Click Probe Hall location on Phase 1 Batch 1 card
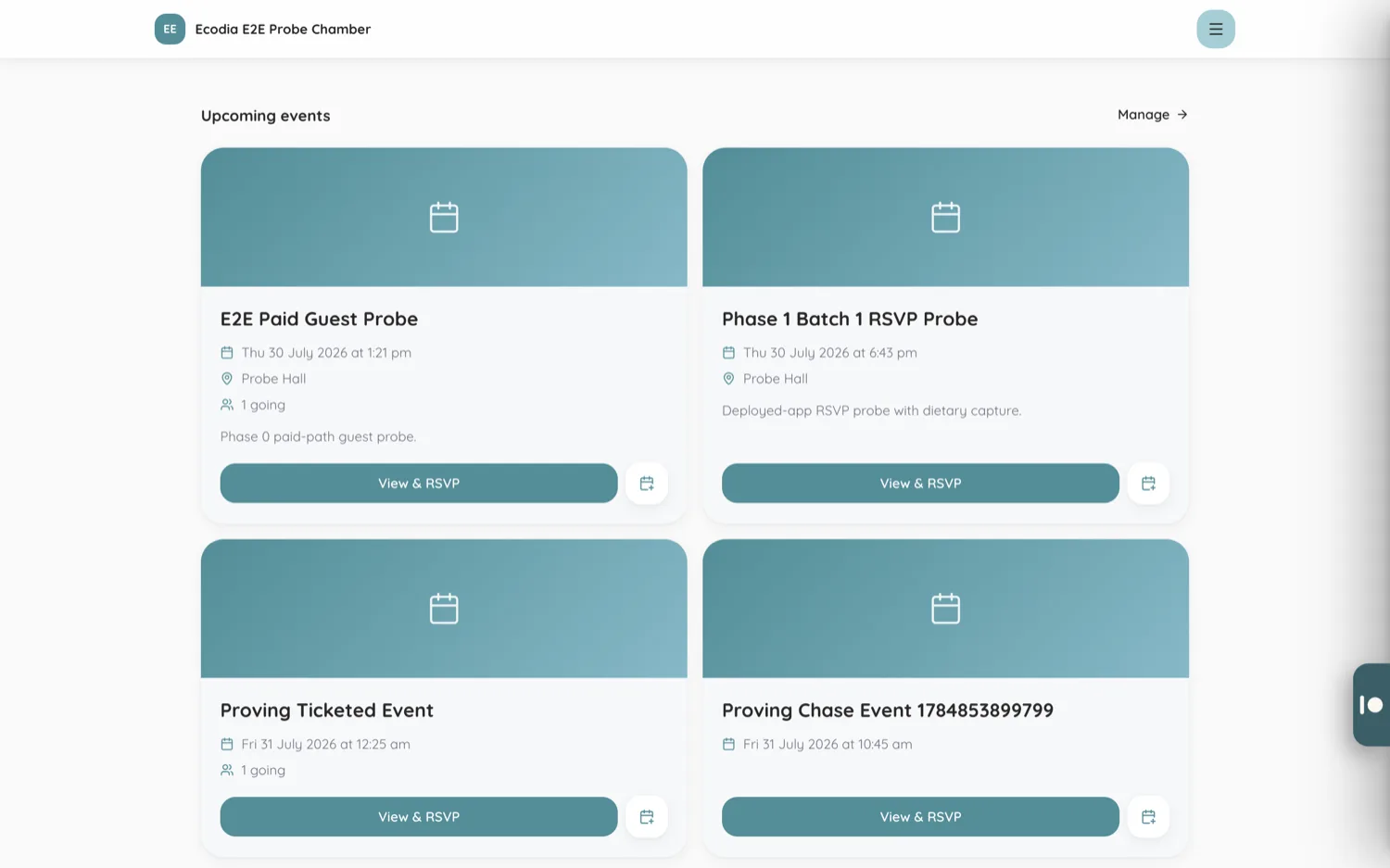Viewport: 1390px width, 868px height. [776, 379]
